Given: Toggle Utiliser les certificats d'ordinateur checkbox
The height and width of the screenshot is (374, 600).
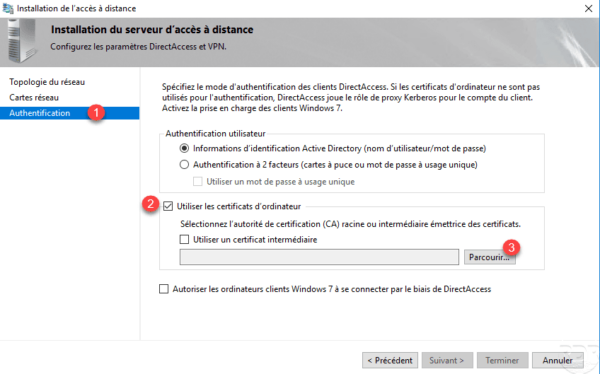Looking at the screenshot, I should click(168, 206).
